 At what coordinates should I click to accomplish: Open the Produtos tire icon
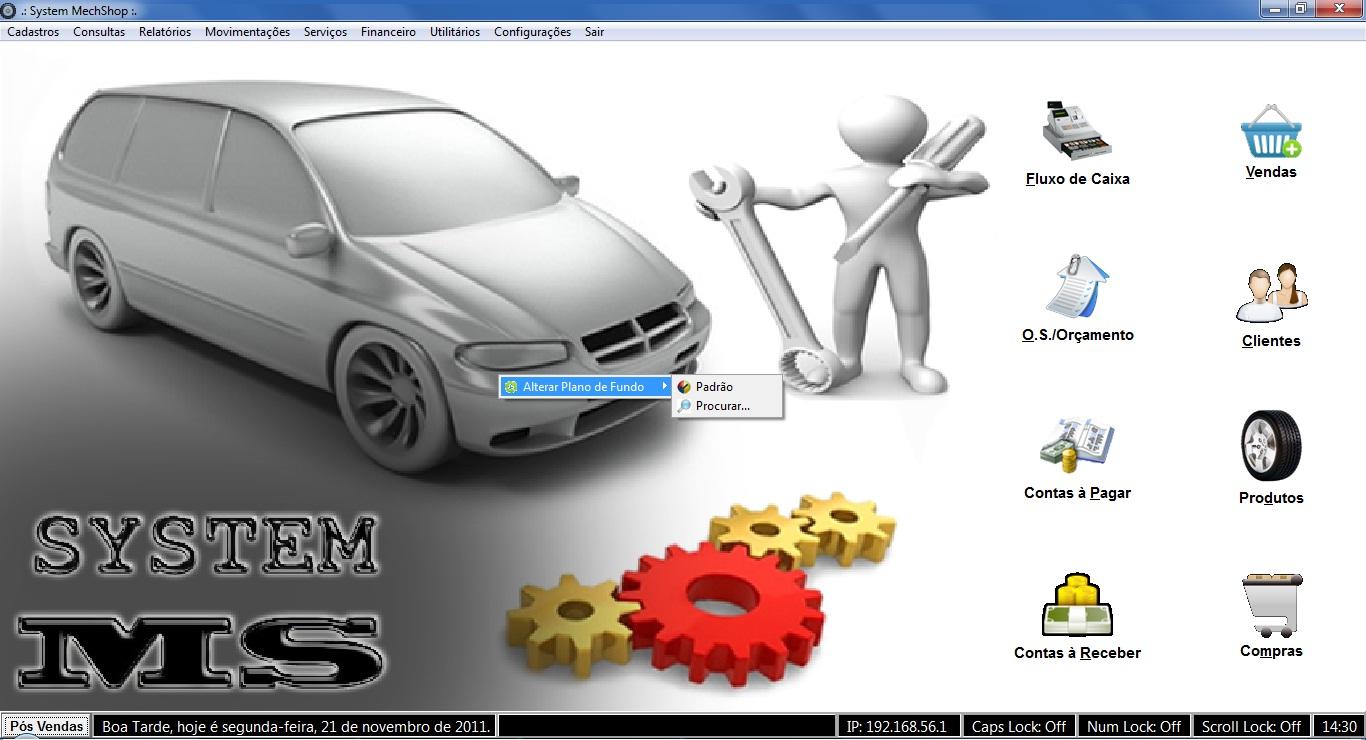1271,446
